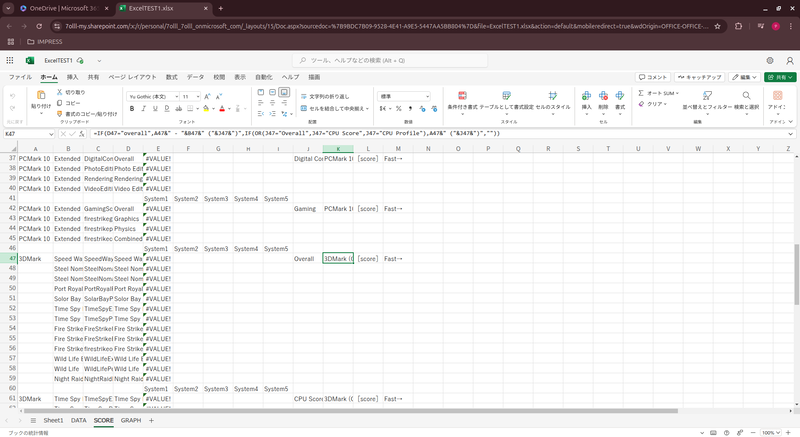Screen dimensions: 800x437
Task: Add a new sheet with plus button
Action: (151, 420)
